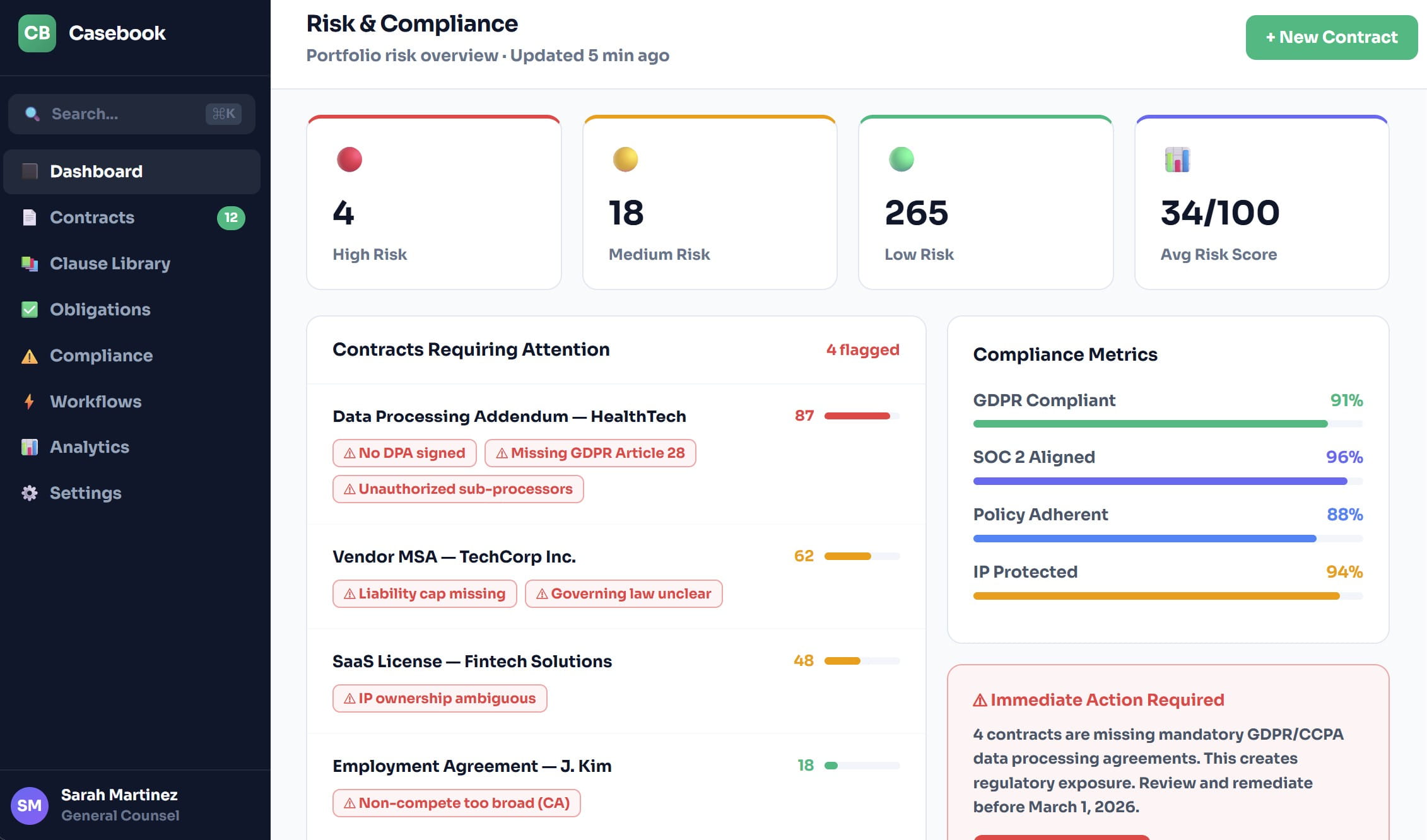The height and width of the screenshot is (840, 1427).
Task: Click the Casebook CB logo icon
Action: click(x=37, y=33)
